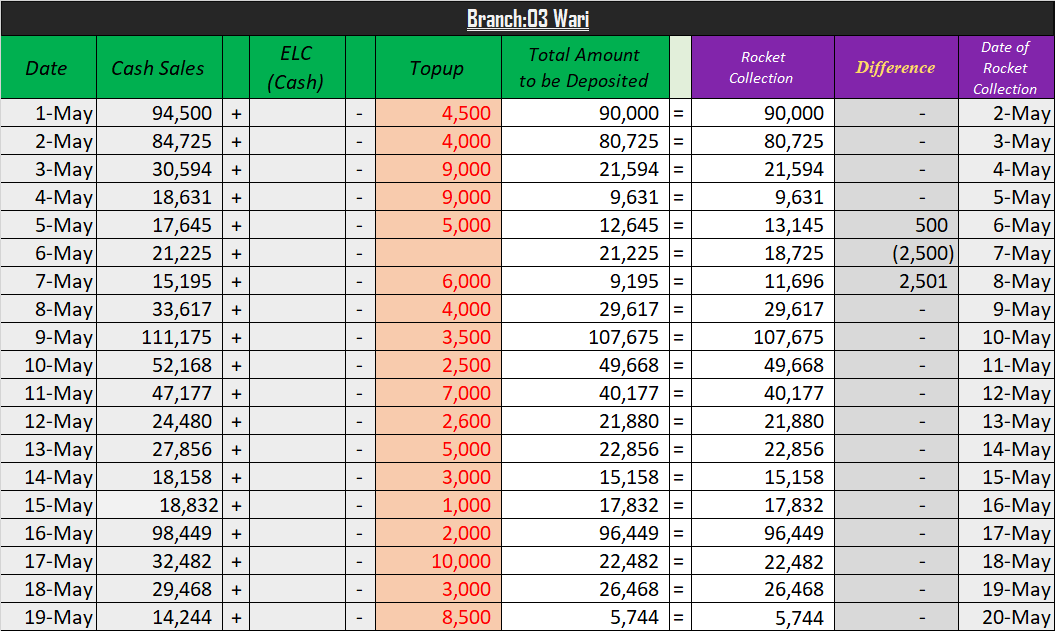Click the difference cell showing 2,501

[x=896, y=281]
